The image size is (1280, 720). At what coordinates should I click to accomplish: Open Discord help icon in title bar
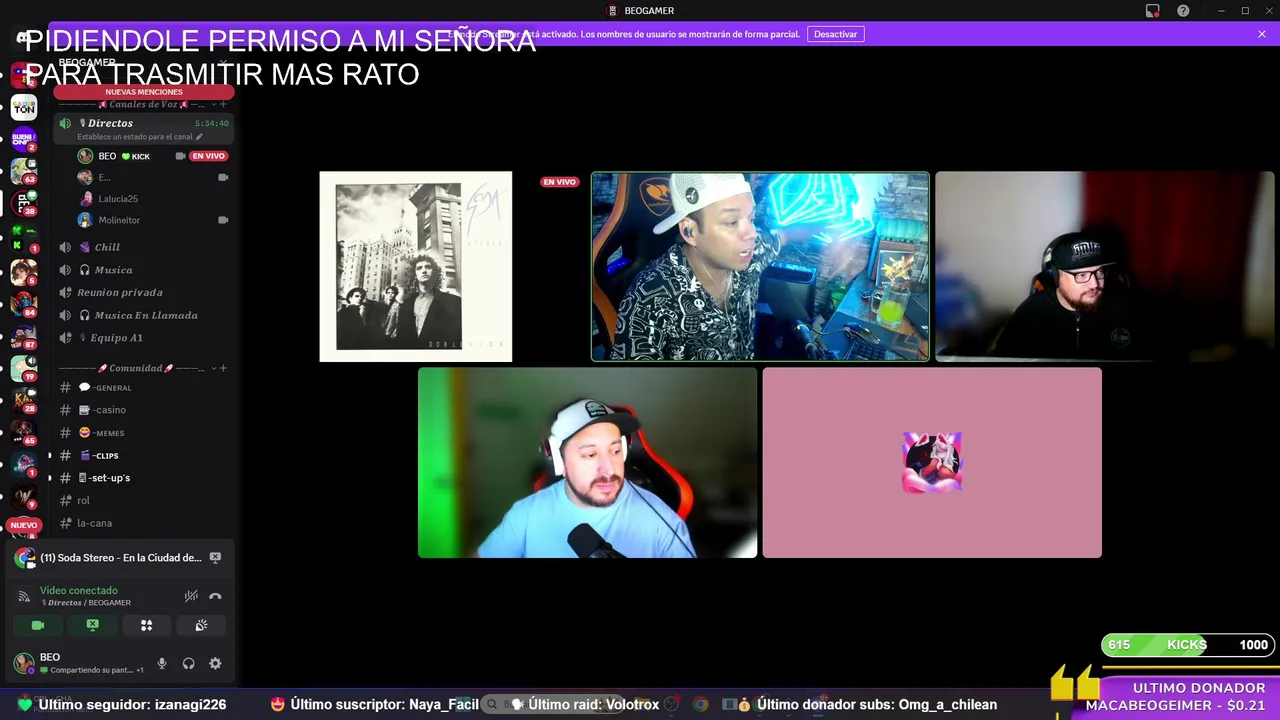coord(1183,10)
